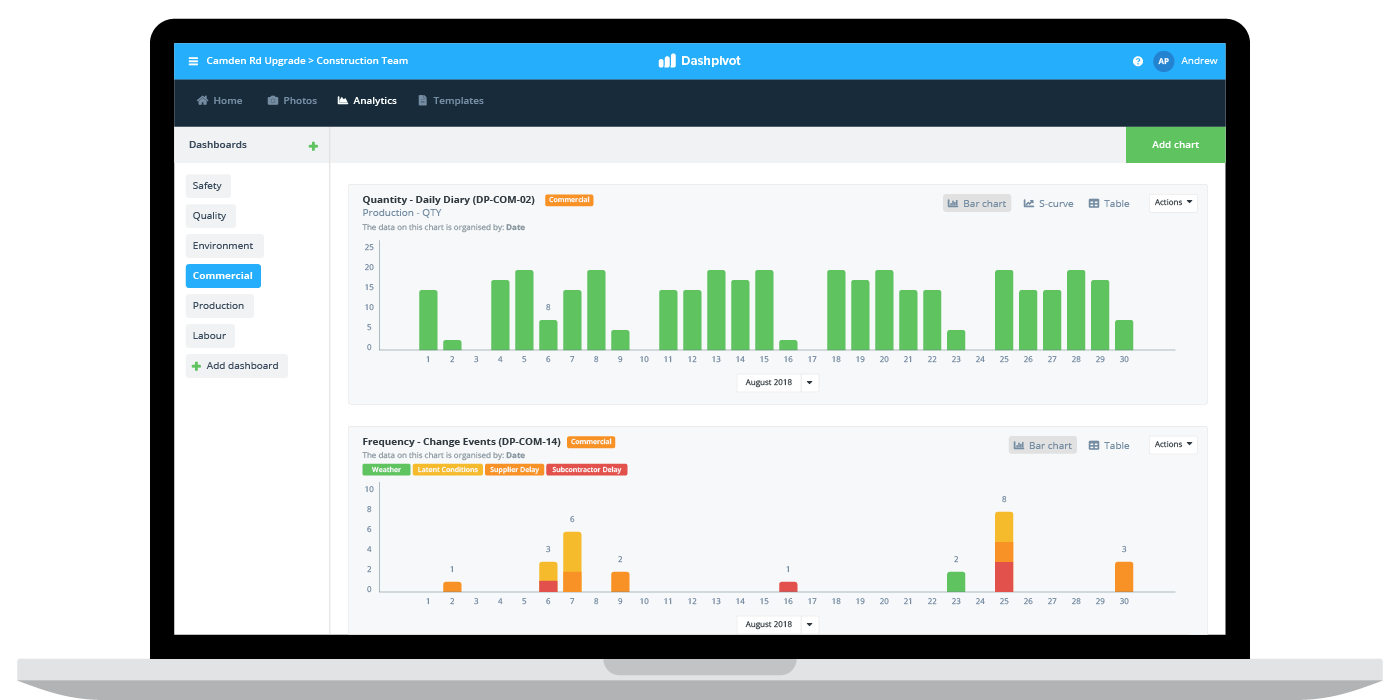Open August 2018 dropdown under Quantity chart
This screenshot has height=700, width=1400.
coord(777,382)
